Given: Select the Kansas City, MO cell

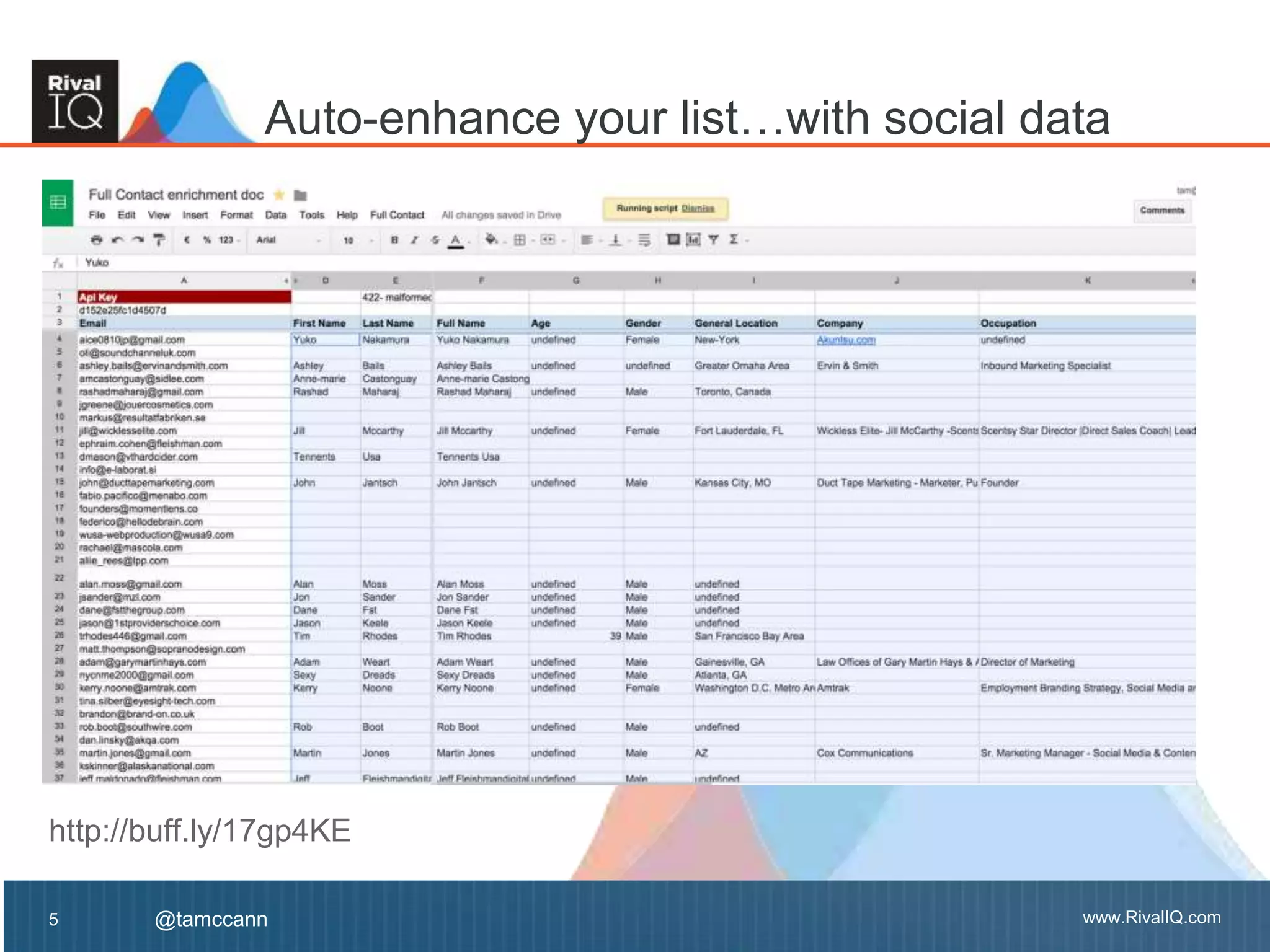Looking at the screenshot, I should pyautogui.click(x=754, y=483).
